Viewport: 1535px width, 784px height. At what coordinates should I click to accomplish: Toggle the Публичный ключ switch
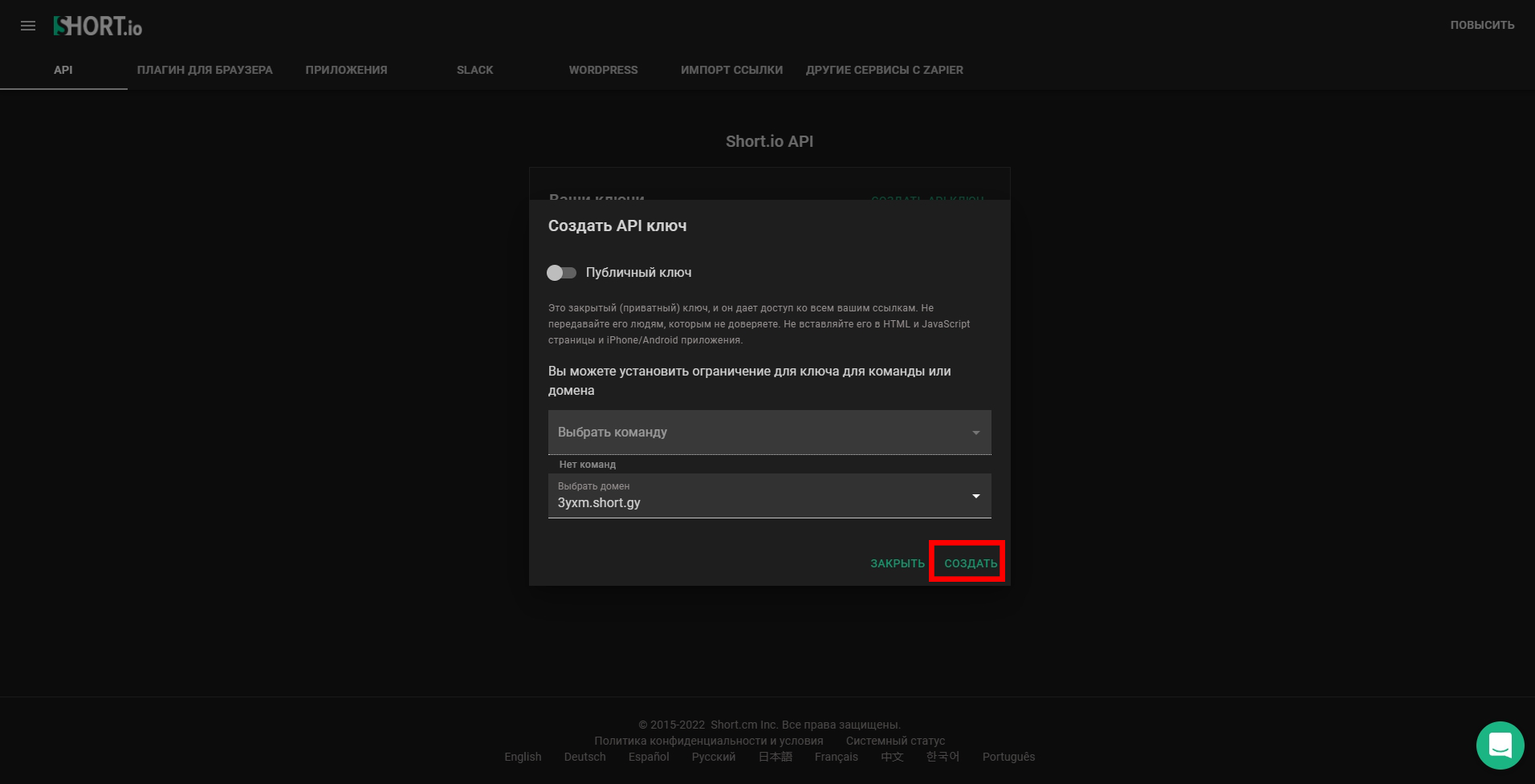(x=562, y=273)
